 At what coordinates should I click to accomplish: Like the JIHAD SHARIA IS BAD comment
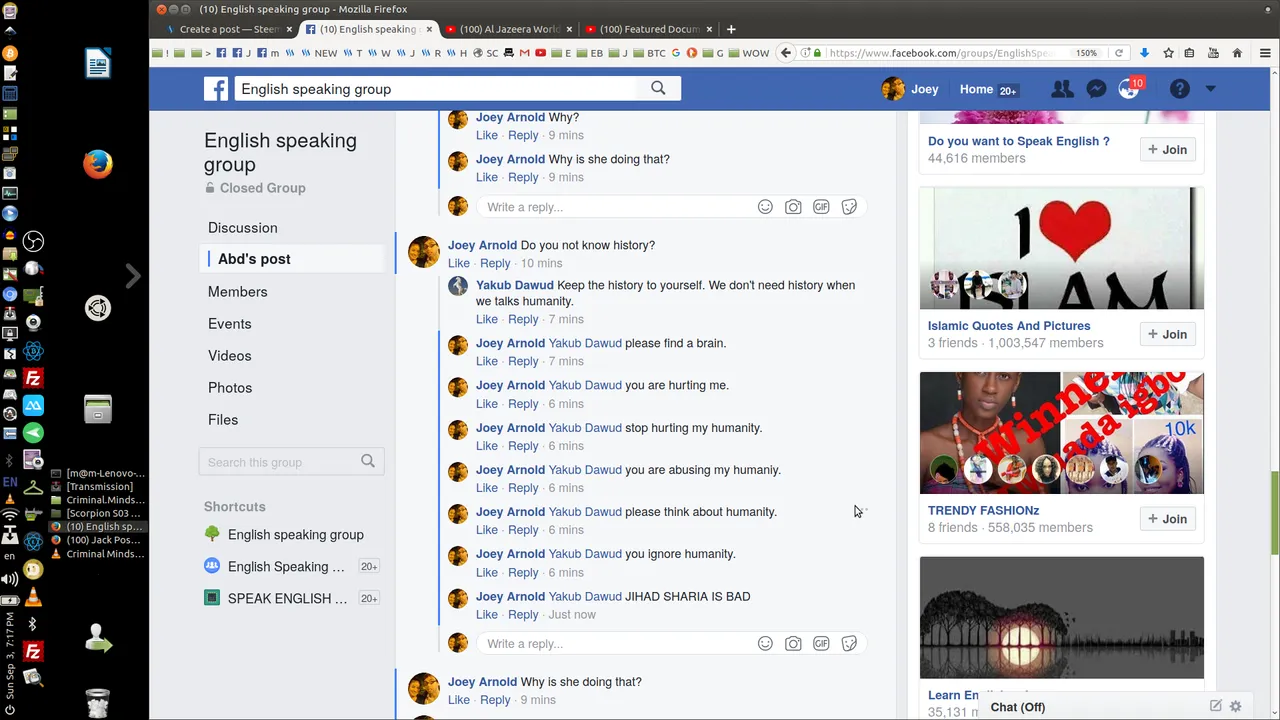coord(487,615)
